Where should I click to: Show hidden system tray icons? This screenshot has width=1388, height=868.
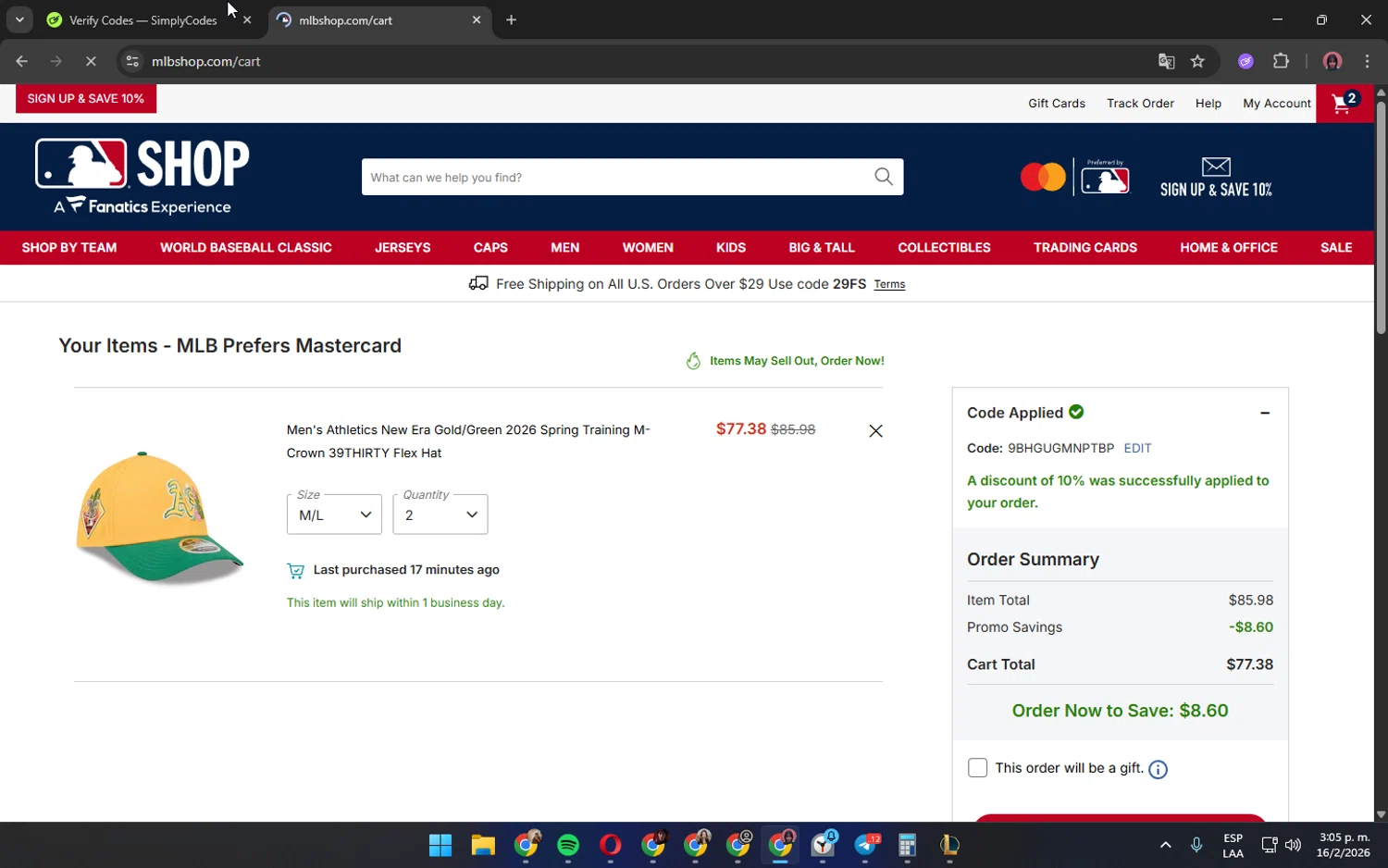click(1166, 845)
